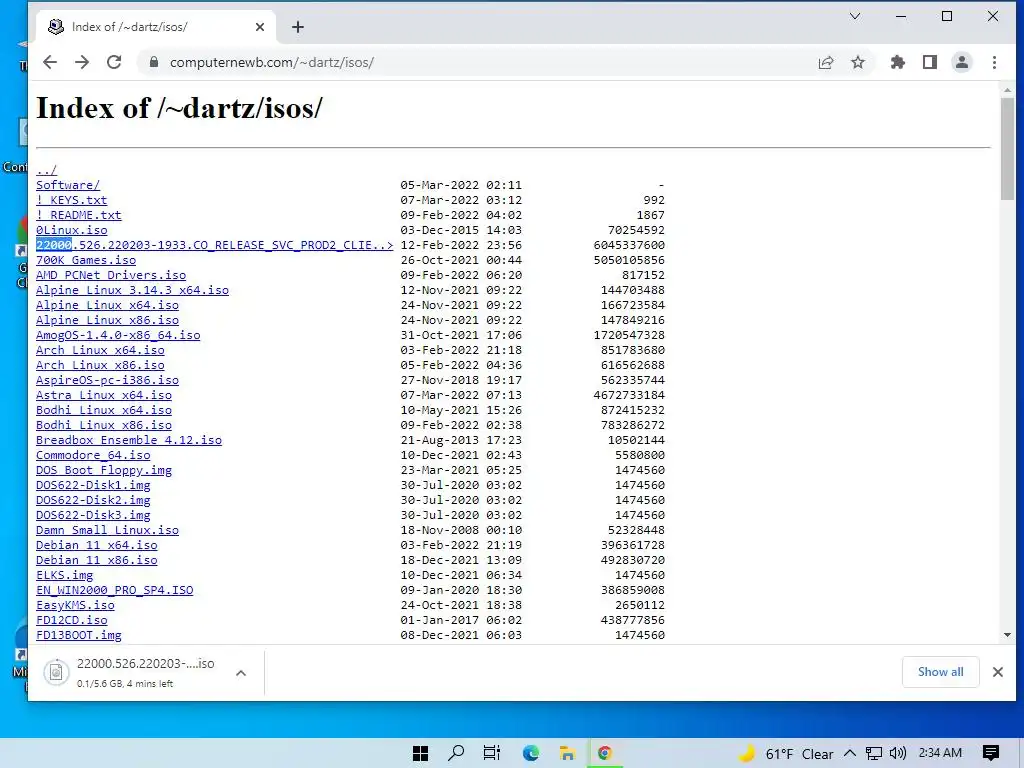Download AmogOS-1.4.0-x86_64.iso
Image resolution: width=1024 pixels, height=768 pixels.
click(x=118, y=335)
